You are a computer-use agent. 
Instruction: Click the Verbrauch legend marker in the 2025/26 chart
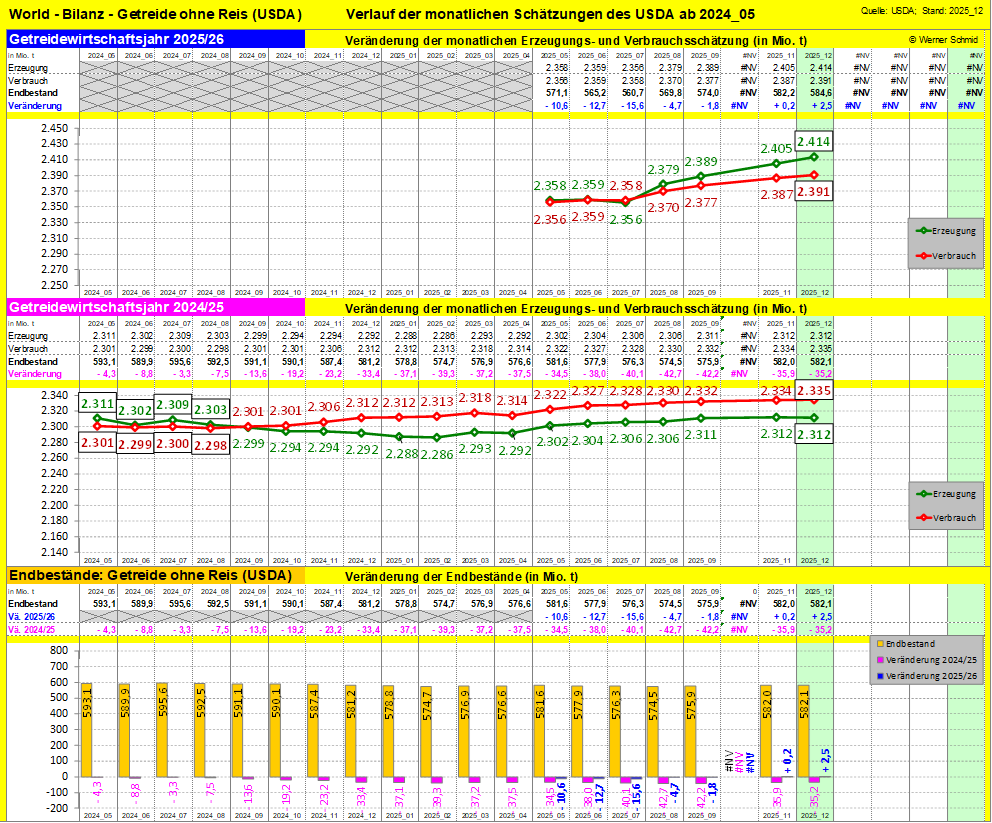923,256
